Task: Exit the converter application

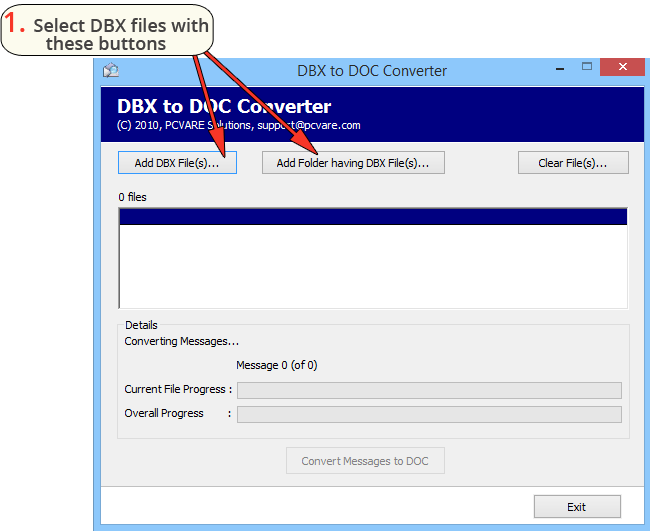Action: (x=577, y=507)
